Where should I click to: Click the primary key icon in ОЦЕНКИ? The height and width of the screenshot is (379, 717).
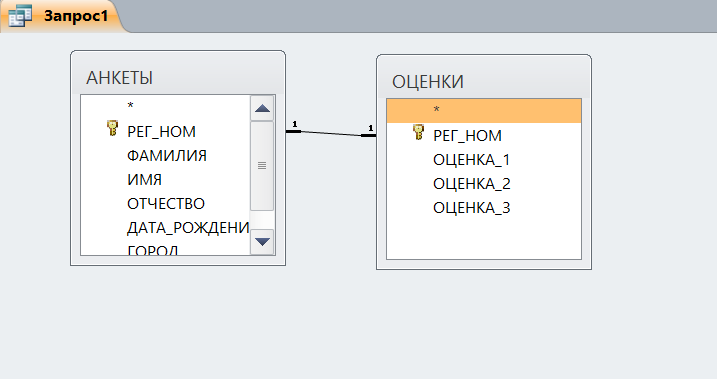point(418,132)
